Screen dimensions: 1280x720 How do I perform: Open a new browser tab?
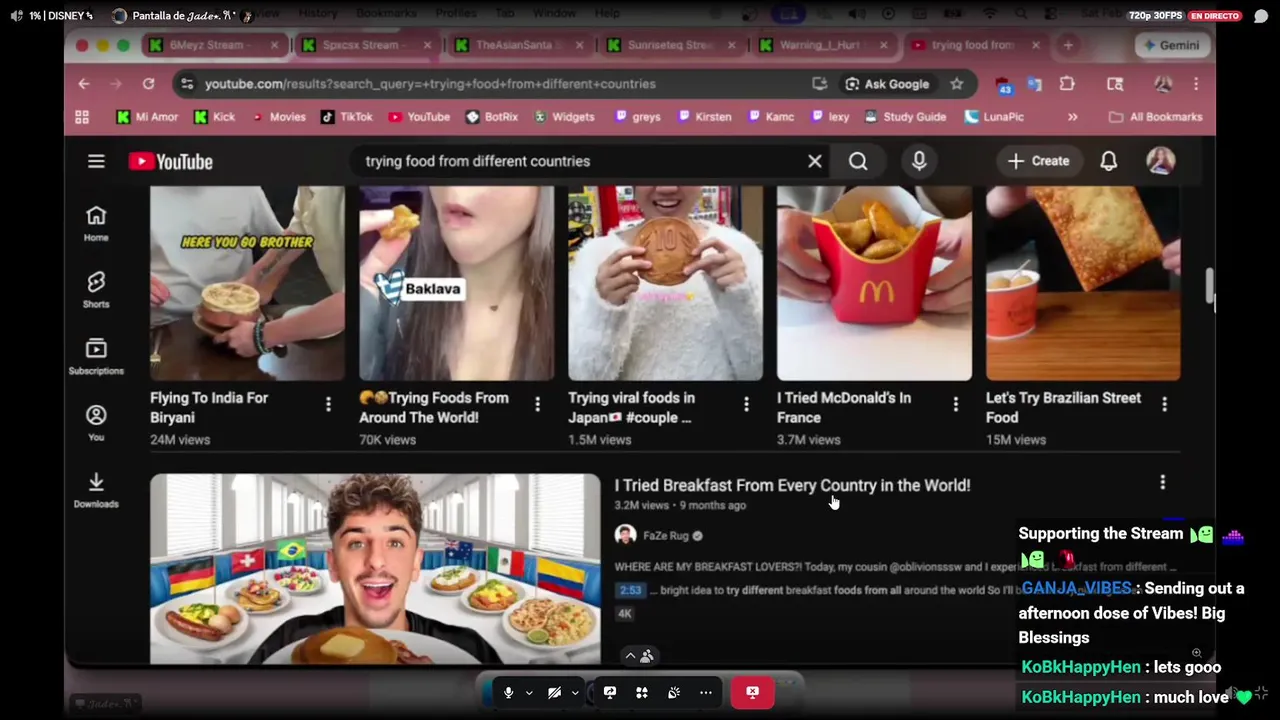1068,45
